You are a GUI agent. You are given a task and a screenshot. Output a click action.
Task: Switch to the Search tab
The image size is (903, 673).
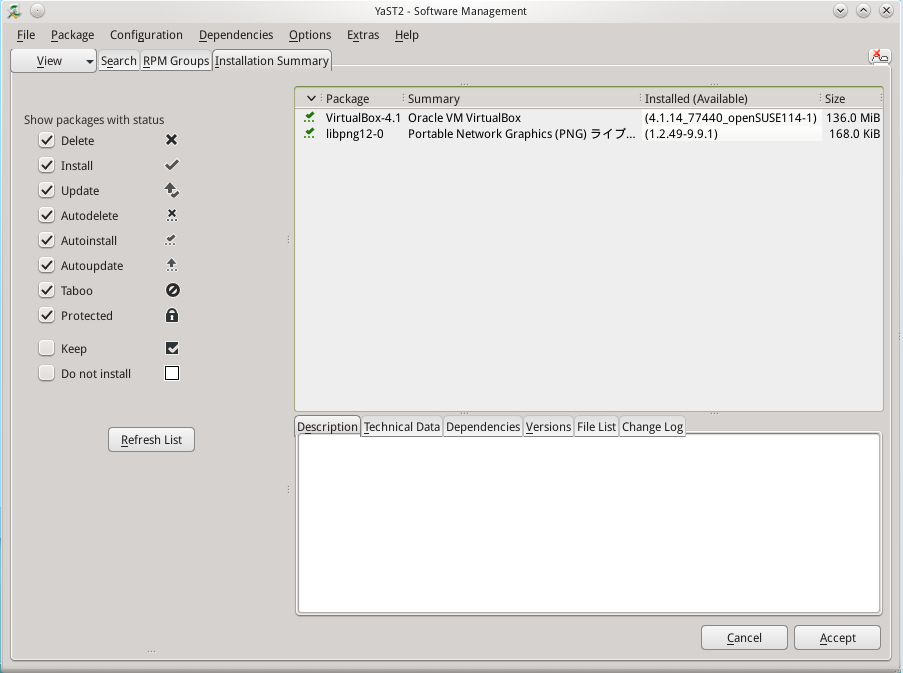click(119, 61)
